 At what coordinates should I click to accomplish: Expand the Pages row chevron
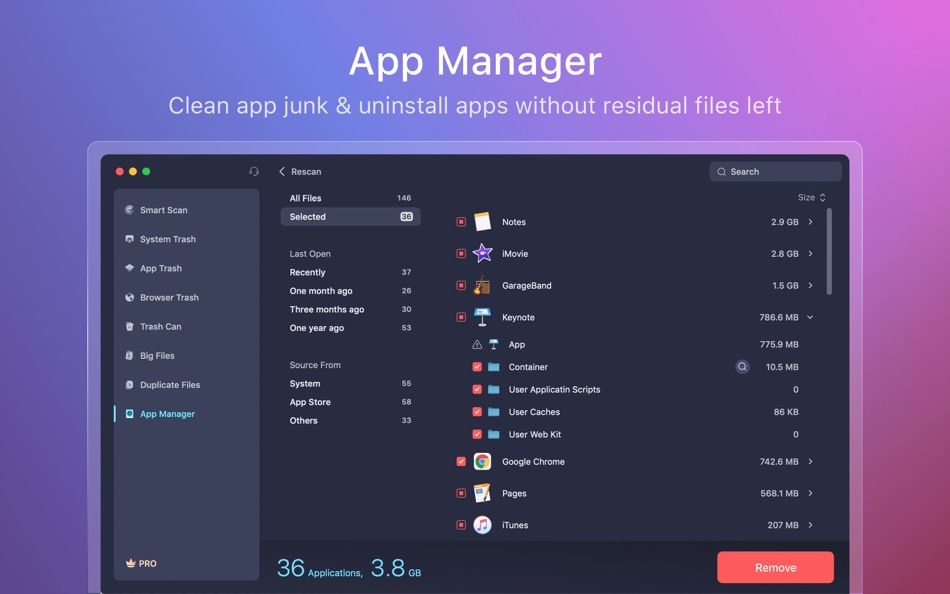tap(811, 493)
